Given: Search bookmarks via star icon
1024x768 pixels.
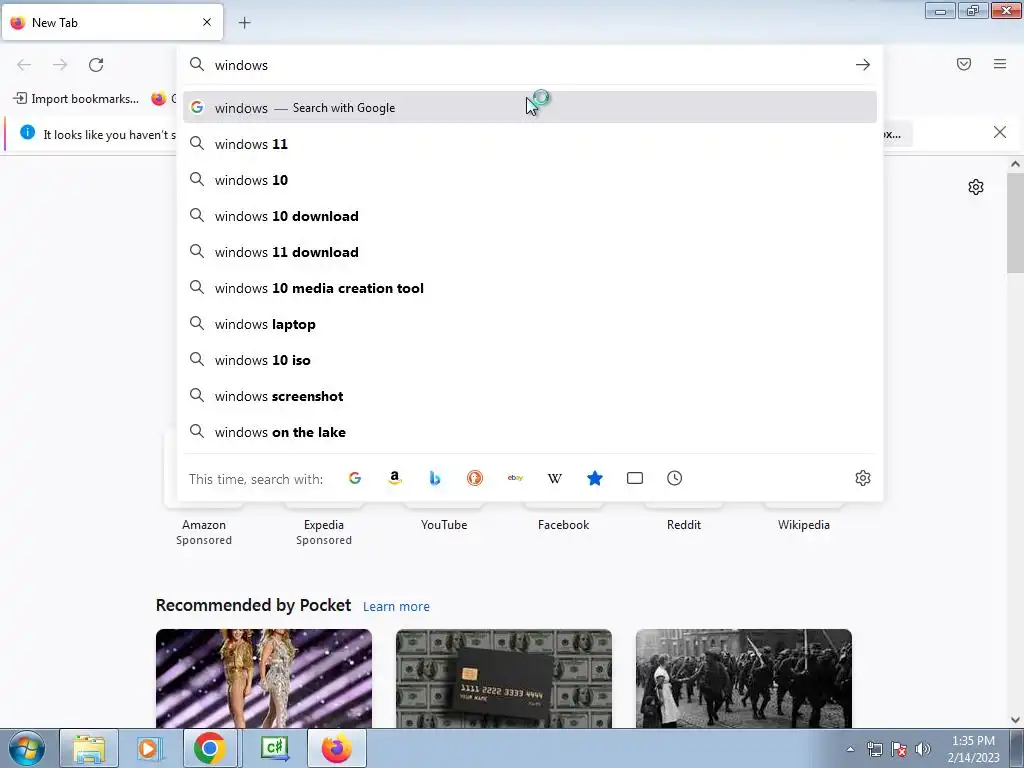Looking at the screenshot, I should click(x=595, y=478).
